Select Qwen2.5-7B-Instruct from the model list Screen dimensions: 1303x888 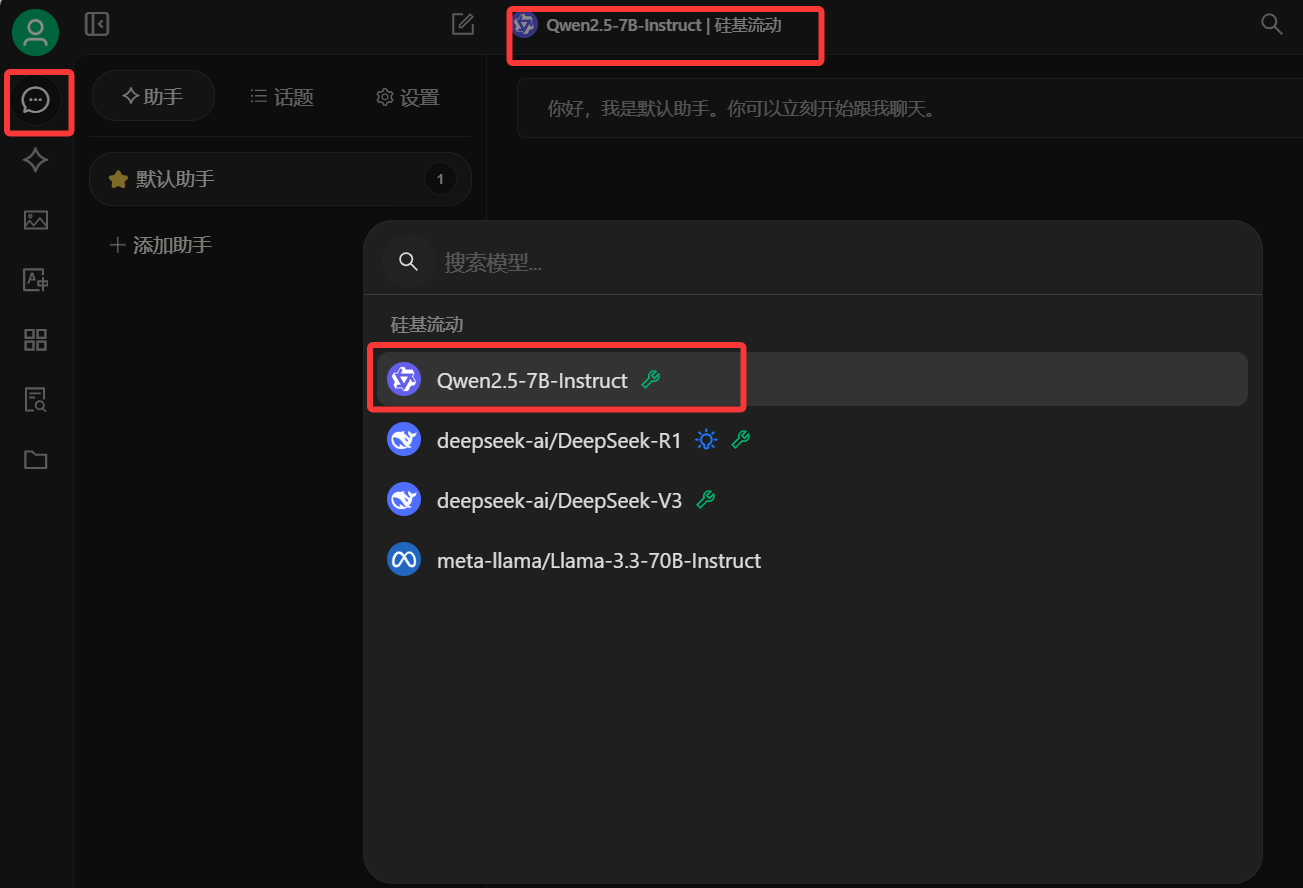(812, 380)
